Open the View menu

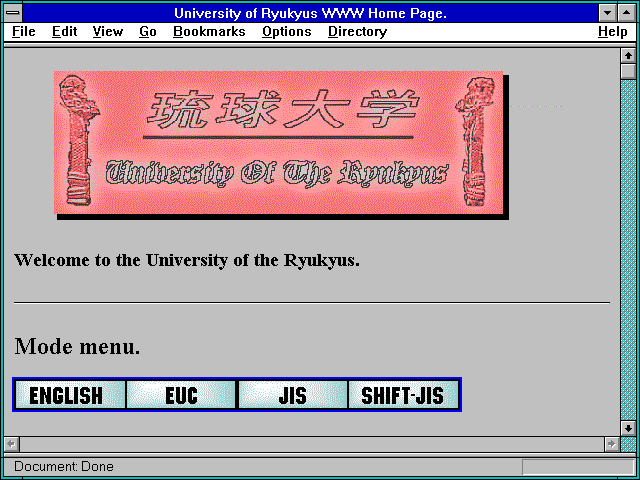coord(108,32)
